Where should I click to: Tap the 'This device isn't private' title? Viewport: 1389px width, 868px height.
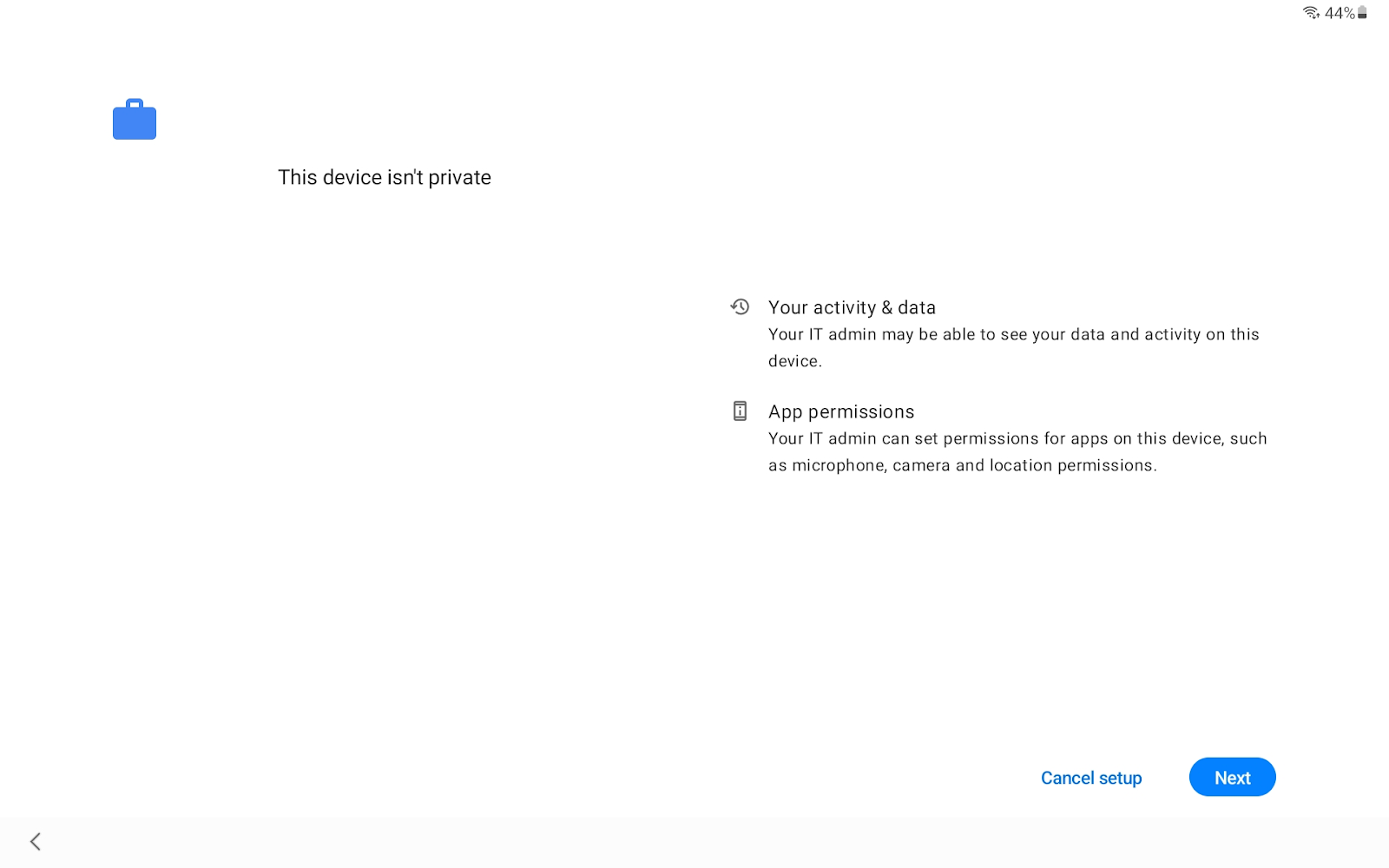click(385, 177)
